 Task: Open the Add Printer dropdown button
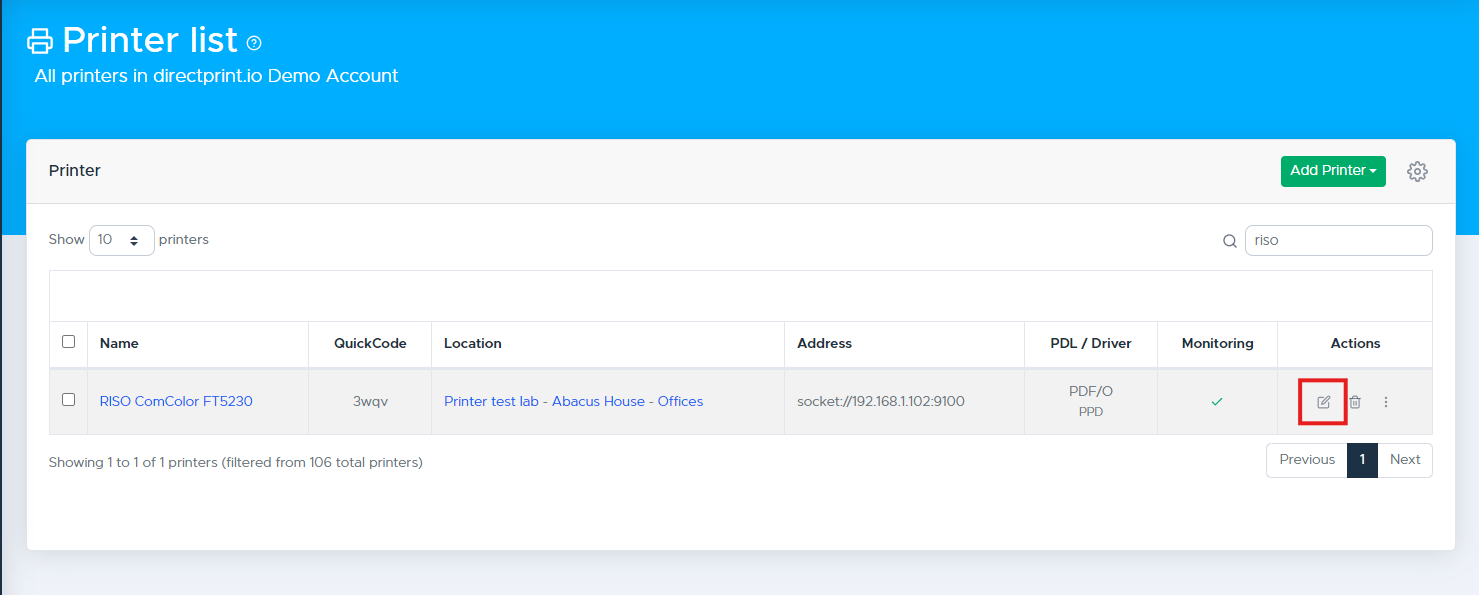coord(1333,171)
